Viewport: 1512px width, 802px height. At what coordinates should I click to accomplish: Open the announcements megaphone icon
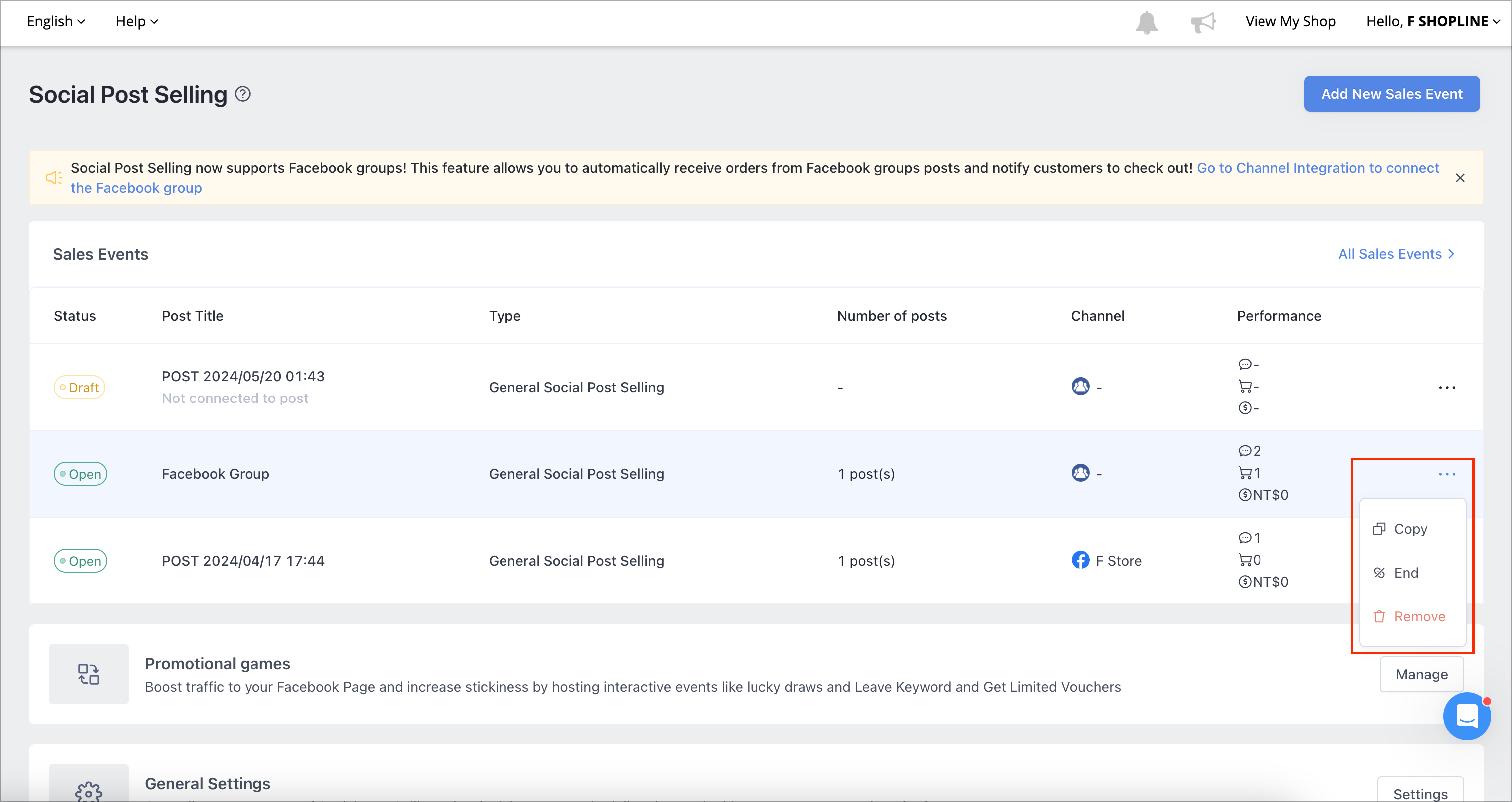(x=1203, y=22)
